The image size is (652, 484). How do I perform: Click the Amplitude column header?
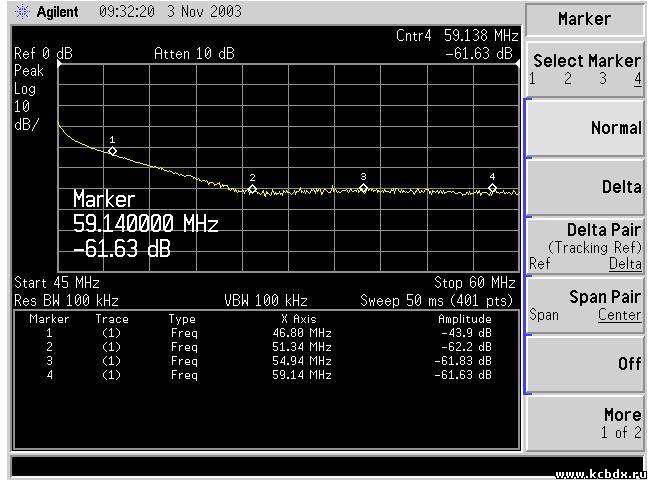465,319
